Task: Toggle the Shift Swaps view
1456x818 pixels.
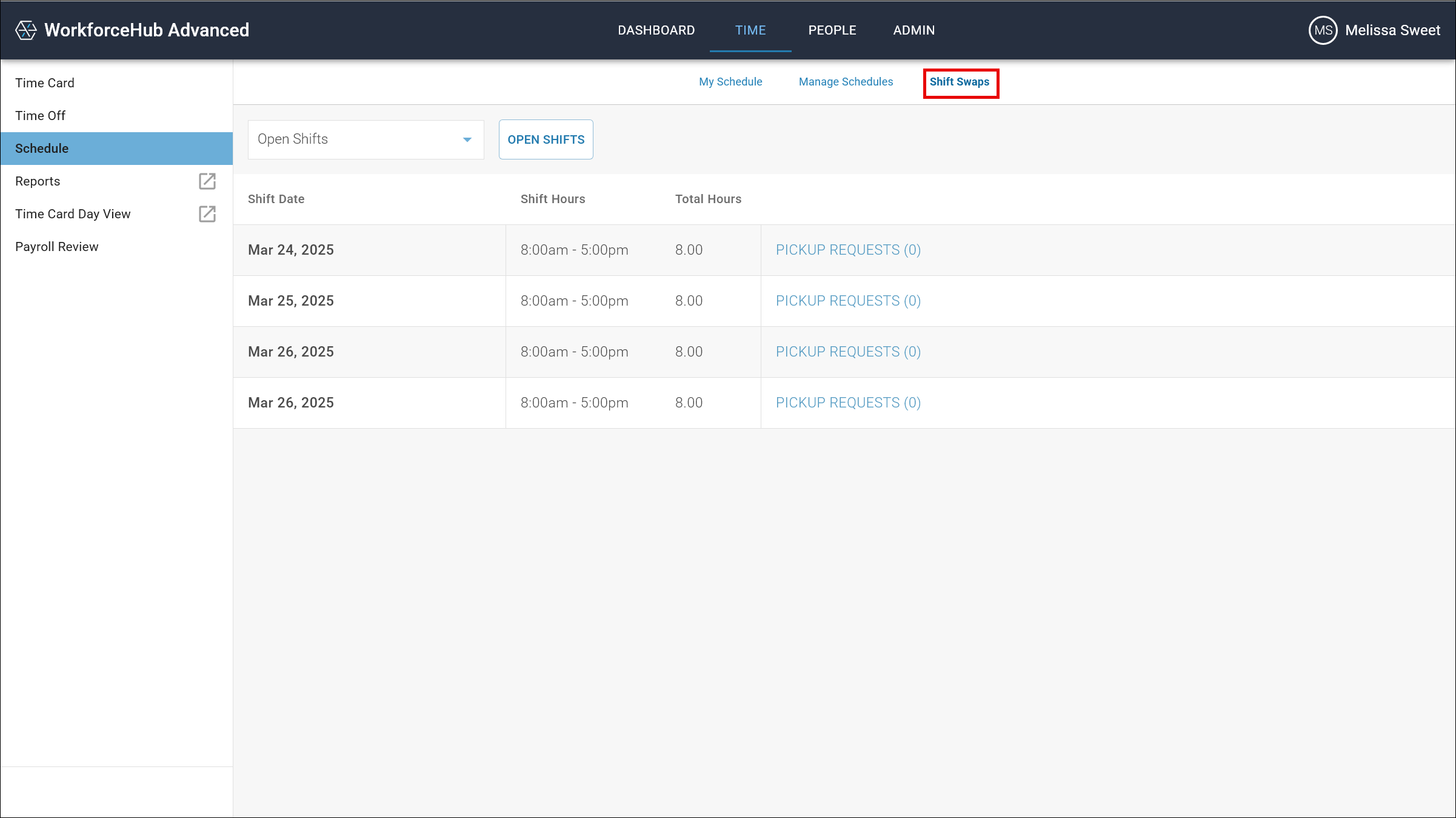Action: [x=960, y=81]
